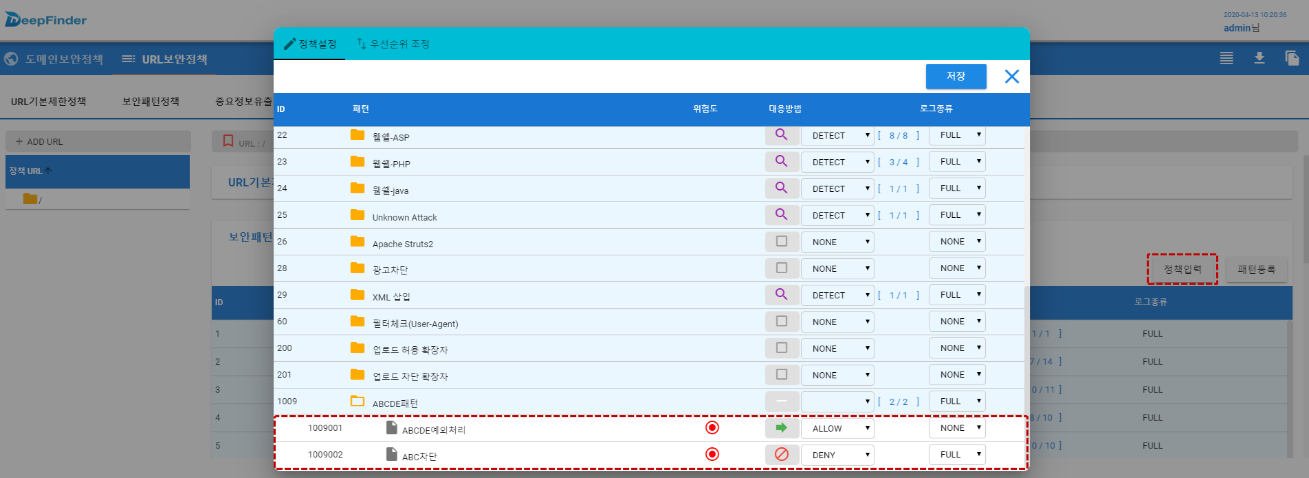1309x478 pixels.
Task: Click the magnifier detect icon for 웹쉘-java
Action: pos(782,188)
